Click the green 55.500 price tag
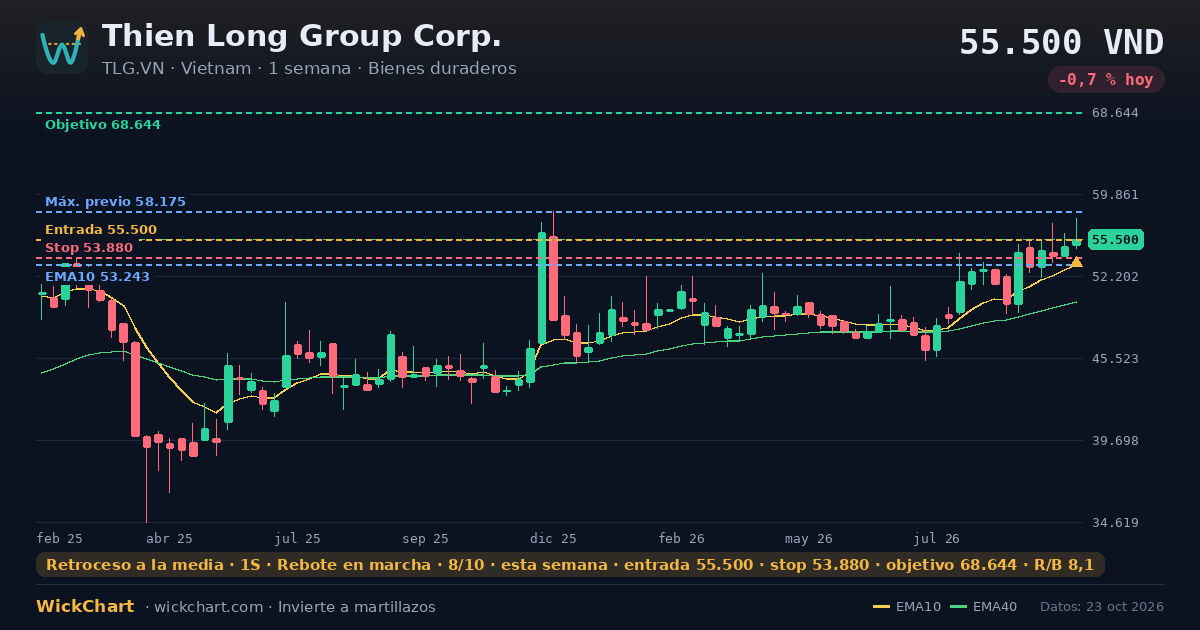This screenshot has height=630, width=1200. (1115, 240)
